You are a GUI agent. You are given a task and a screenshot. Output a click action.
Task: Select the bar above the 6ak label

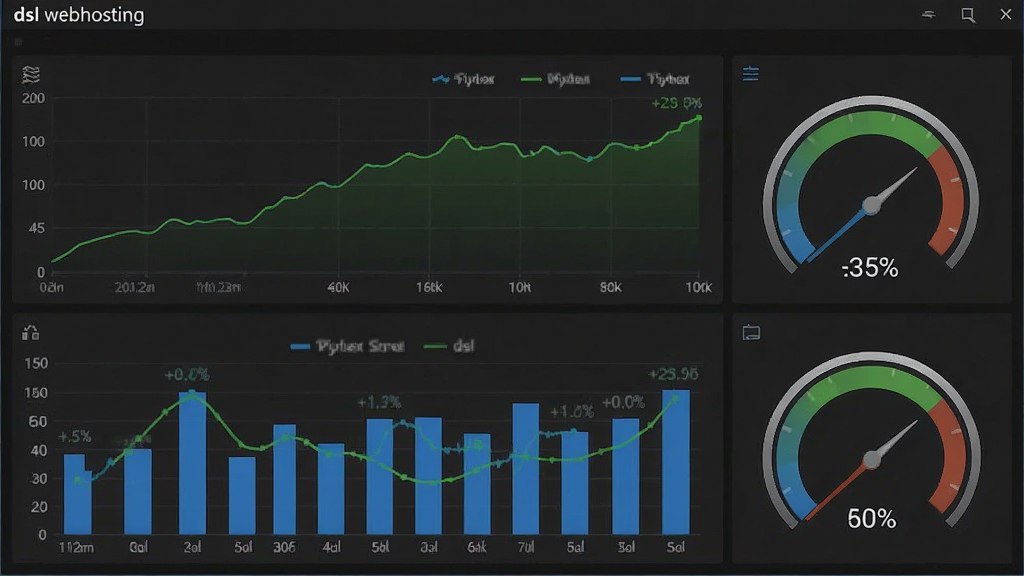(477, 484)
